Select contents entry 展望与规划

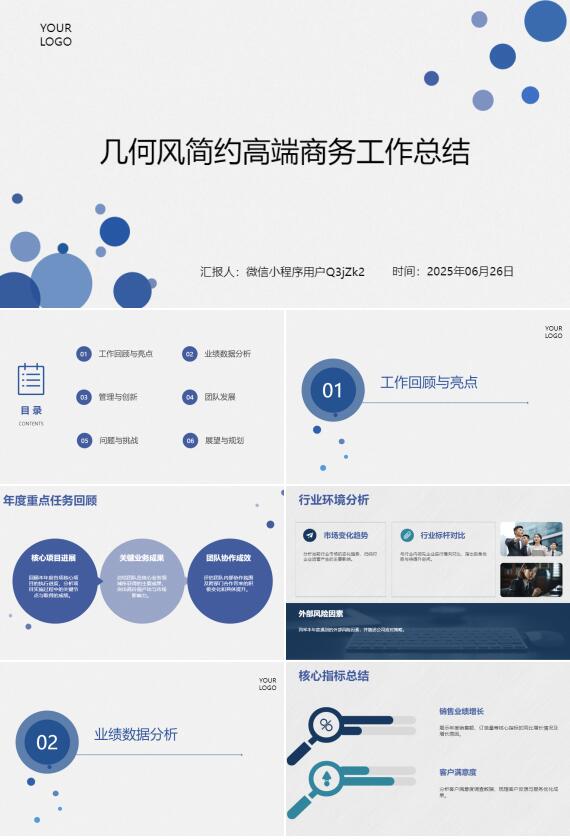224,440
